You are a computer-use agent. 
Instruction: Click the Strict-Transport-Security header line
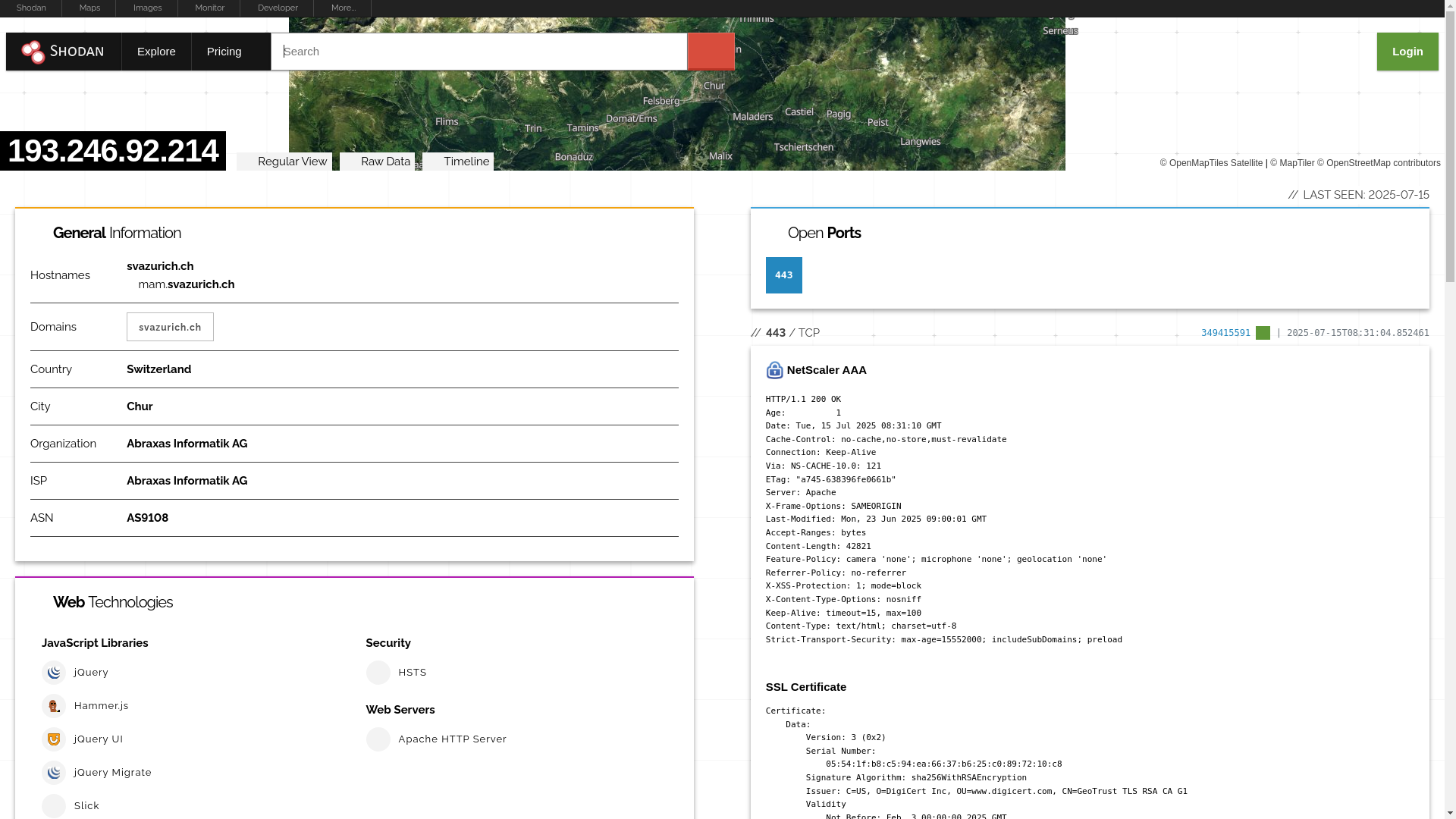point(944,640)
